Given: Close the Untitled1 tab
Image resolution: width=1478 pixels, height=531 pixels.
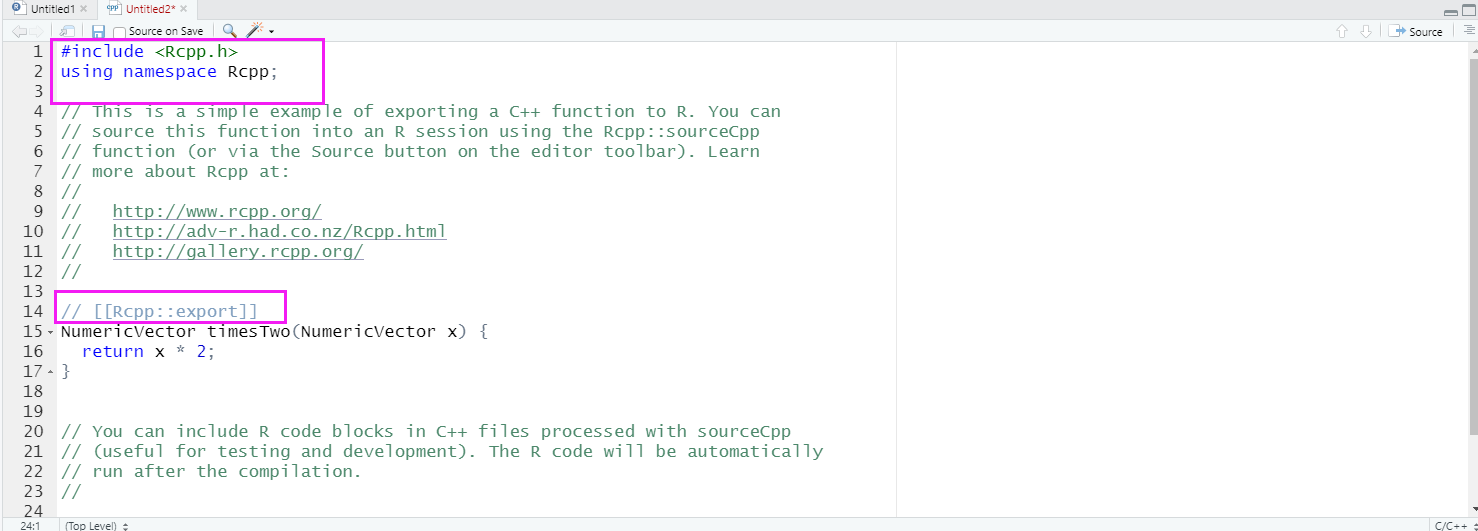Looking at the screenshot, I should click(x=84, y=9).
